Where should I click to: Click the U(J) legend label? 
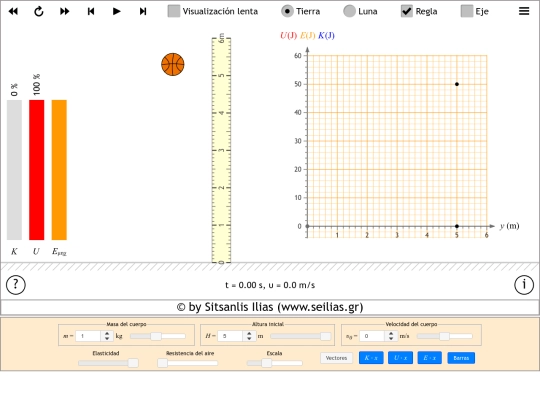tap(288, 35)
